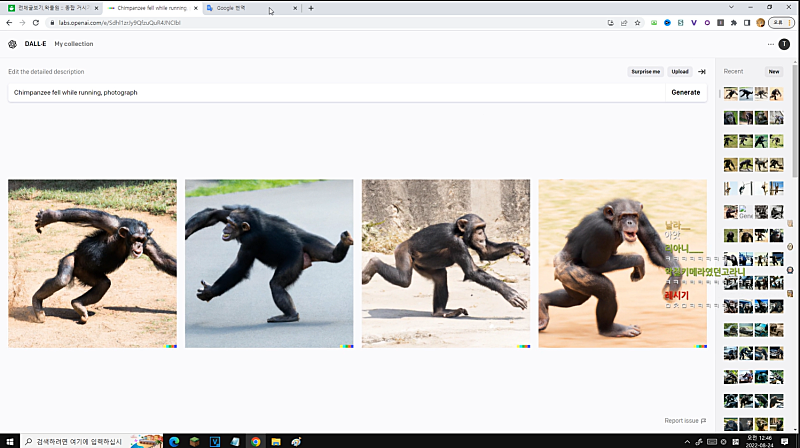Select the third row in Recent history

coord(753,141)
